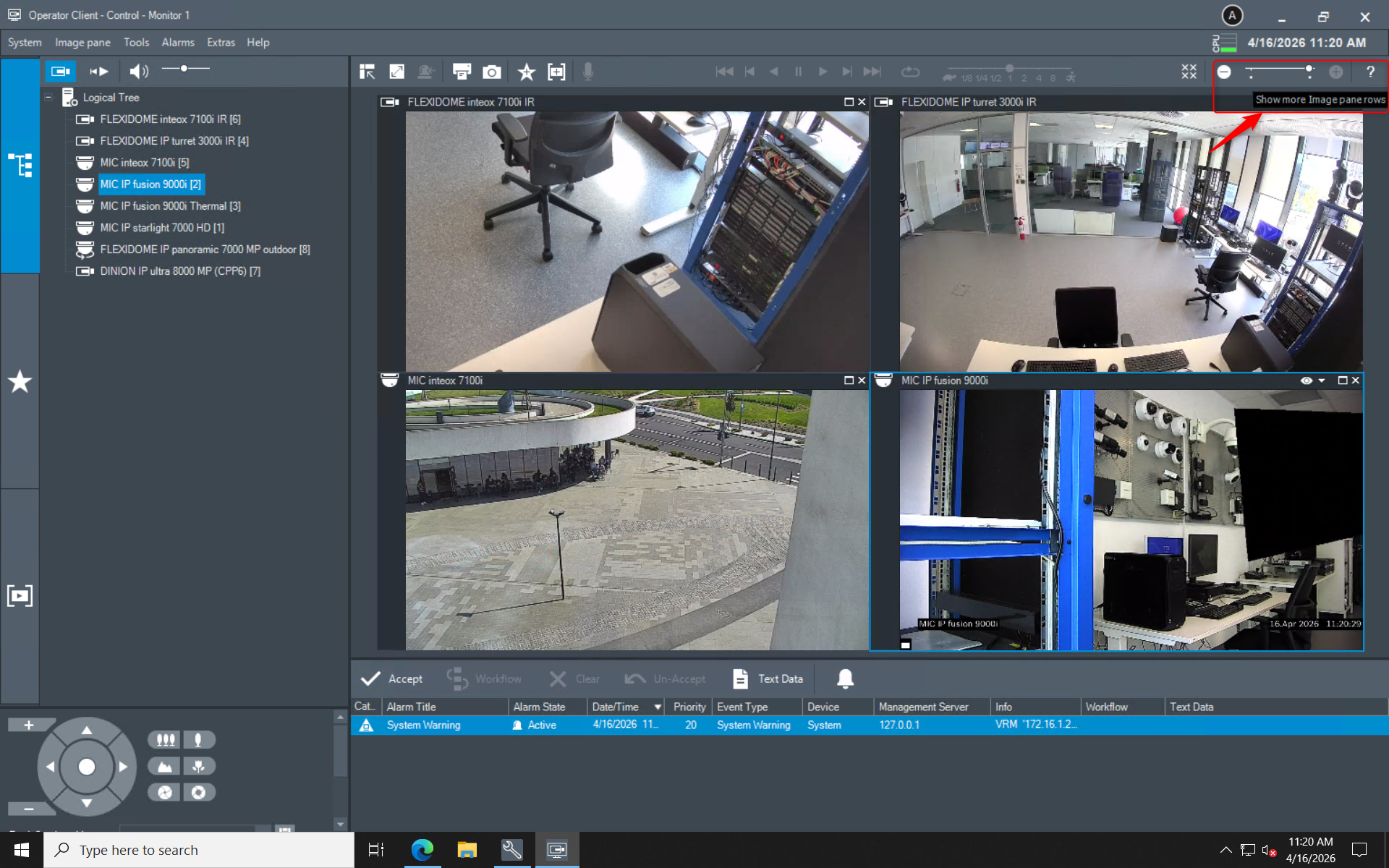This screenshot has height=868, width=1389.
Task: Select the System Warning alarm row
Action: tap(870, 725)
